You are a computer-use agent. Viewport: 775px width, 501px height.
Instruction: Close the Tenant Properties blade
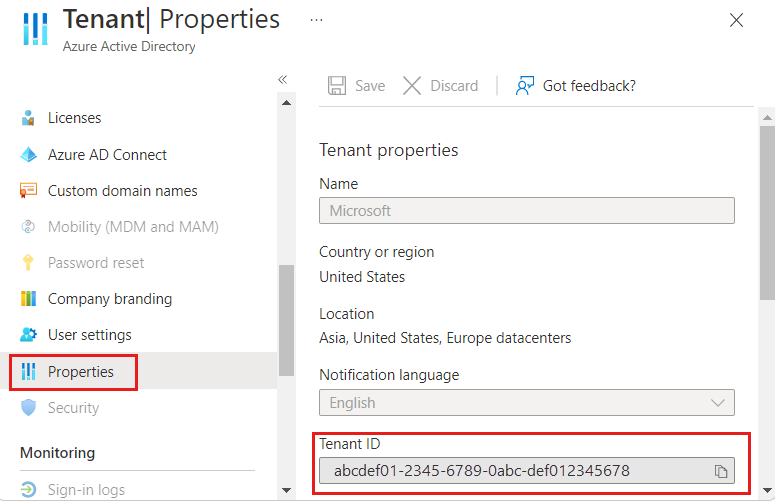[736, 20]
